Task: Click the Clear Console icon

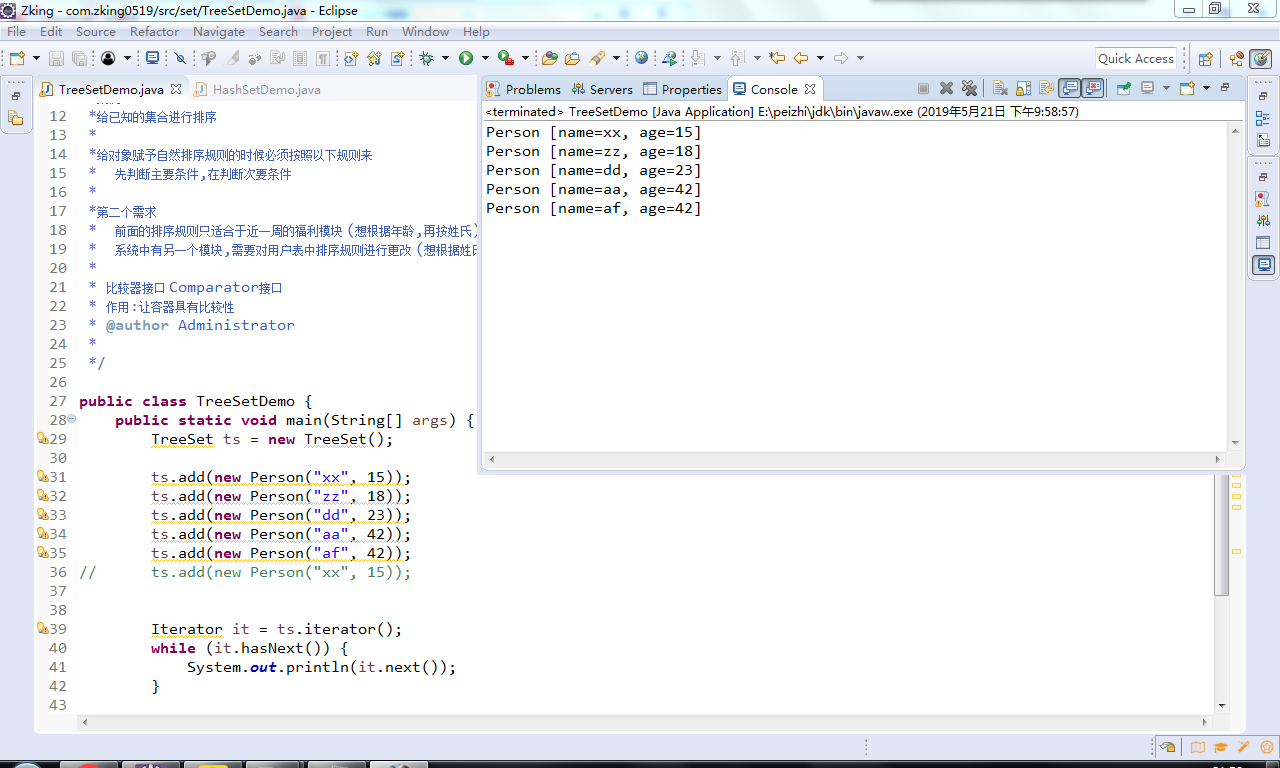Action: 999,89
